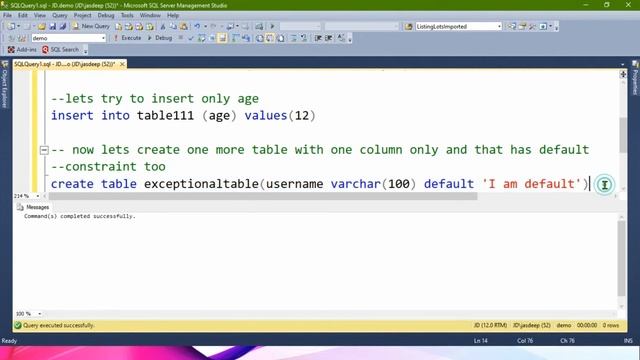The width and height of the screenshot is (640, 360).
Task: Click the Start play arrow icon
Action: (272, 26)
